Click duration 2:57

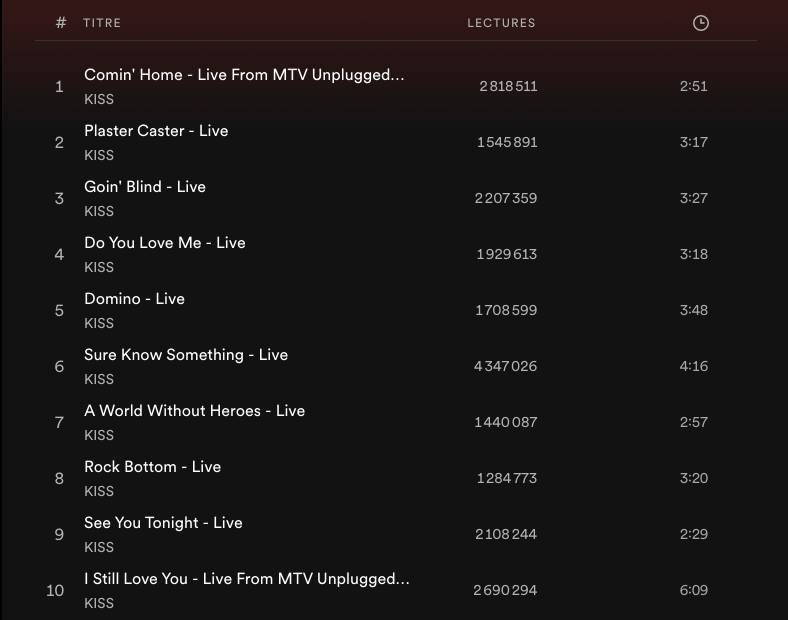694,423
